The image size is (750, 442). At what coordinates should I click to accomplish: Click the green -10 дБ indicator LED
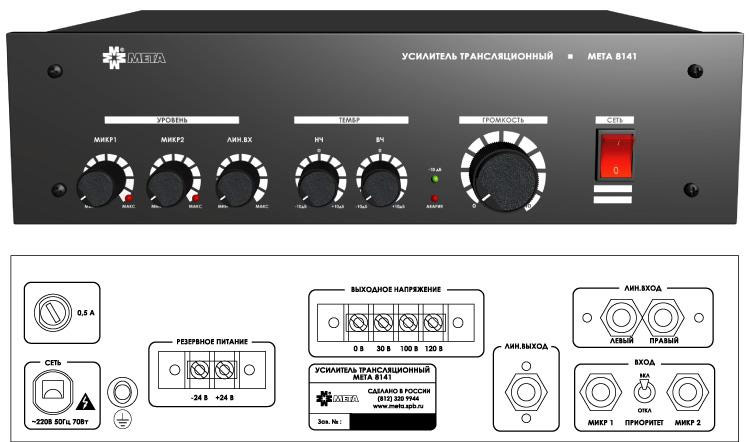tap(435, 179)
